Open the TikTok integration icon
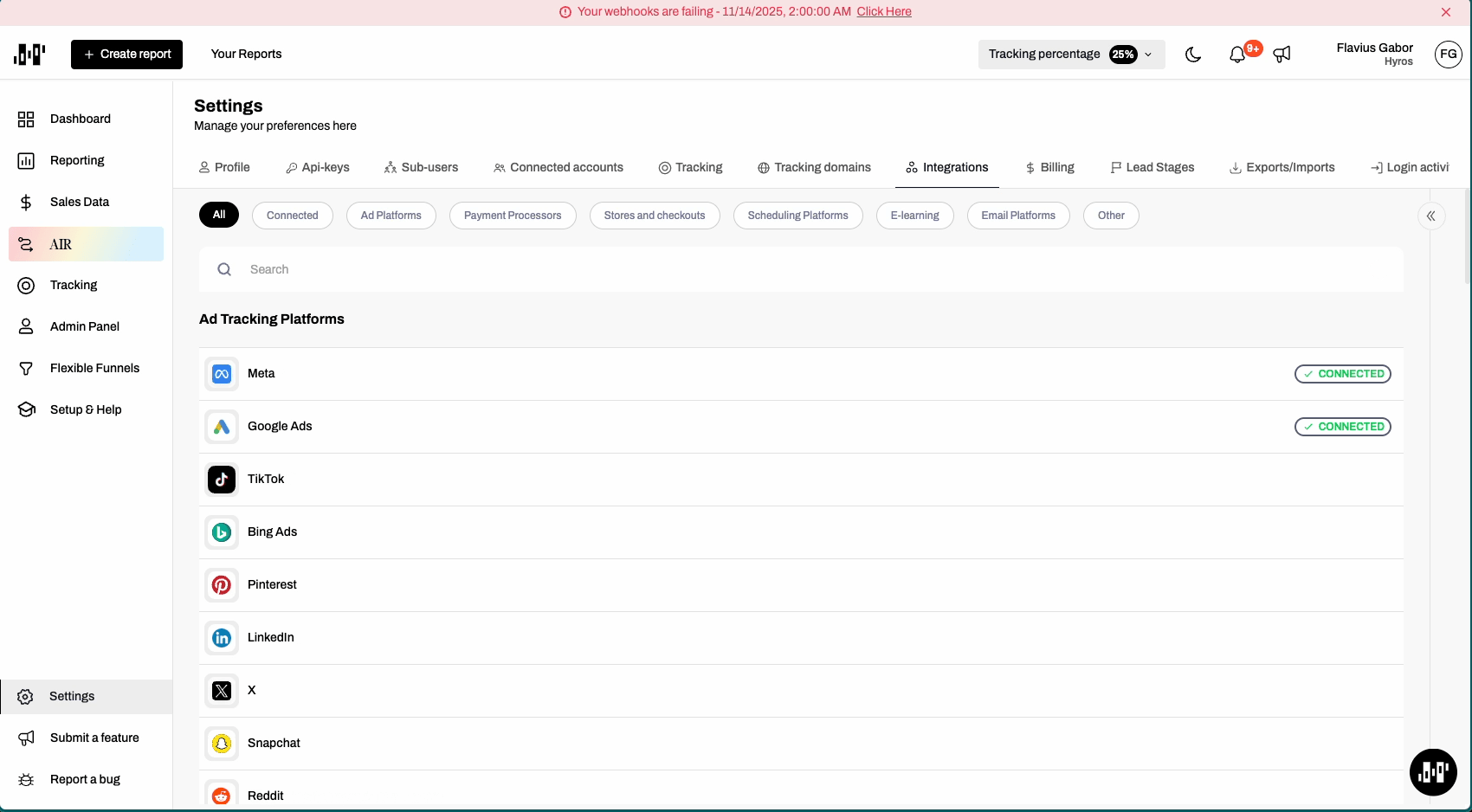This screenshot has height=812, width=1472. click(222, 480)
